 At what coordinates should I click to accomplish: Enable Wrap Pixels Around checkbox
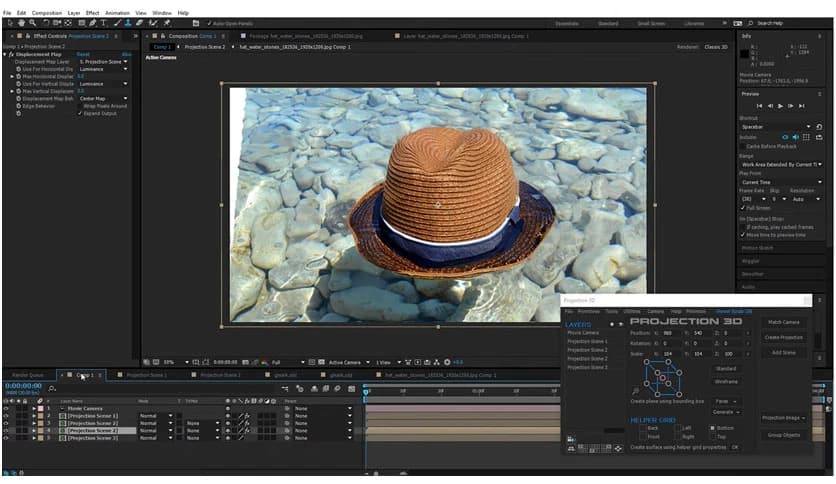80,106
